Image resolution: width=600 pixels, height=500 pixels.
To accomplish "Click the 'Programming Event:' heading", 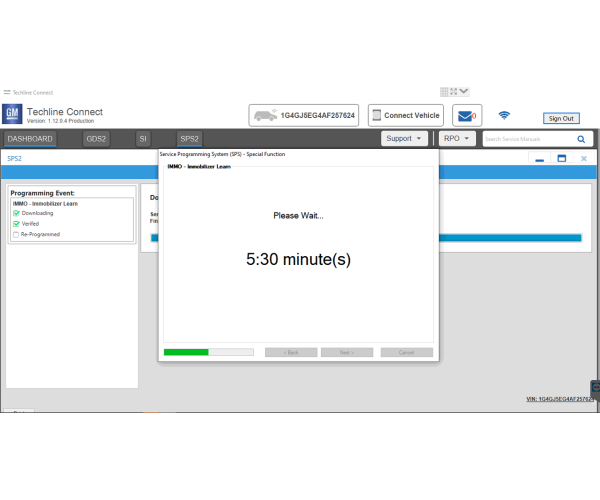I will (42, 193).
